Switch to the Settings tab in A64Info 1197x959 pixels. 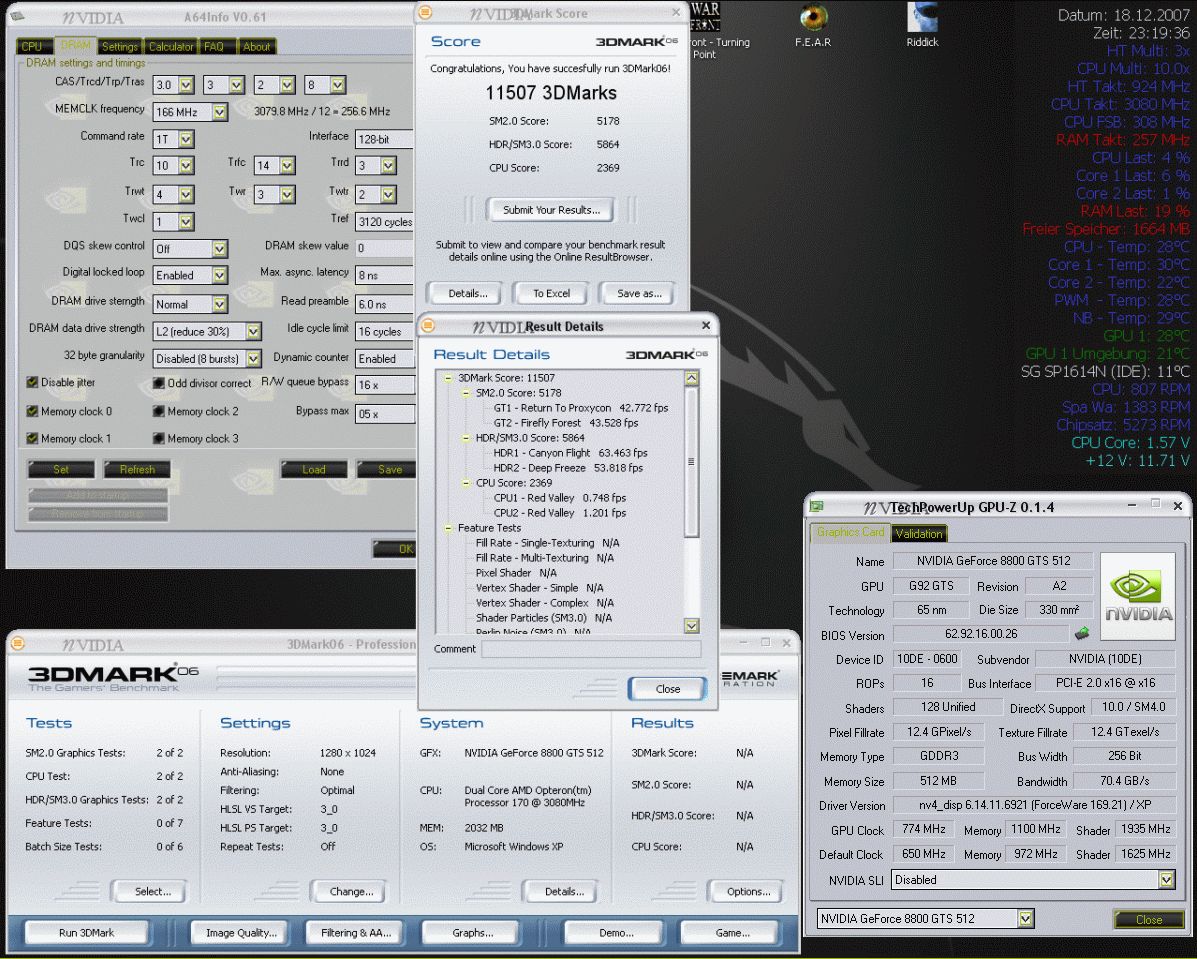pyautogui.click(x=120, y=47)
